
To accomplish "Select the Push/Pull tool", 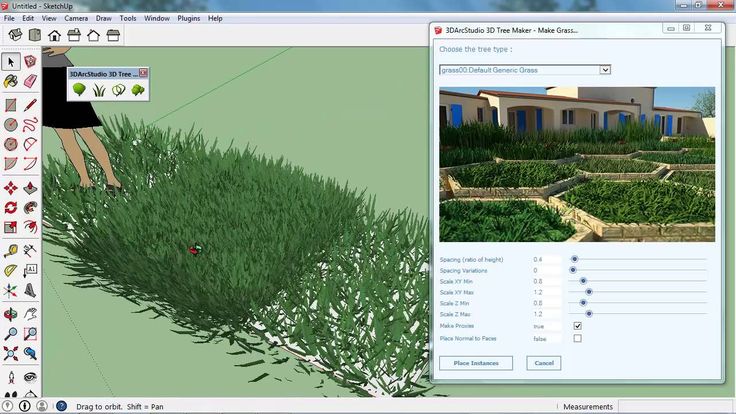I will click(x=30, y=188).
